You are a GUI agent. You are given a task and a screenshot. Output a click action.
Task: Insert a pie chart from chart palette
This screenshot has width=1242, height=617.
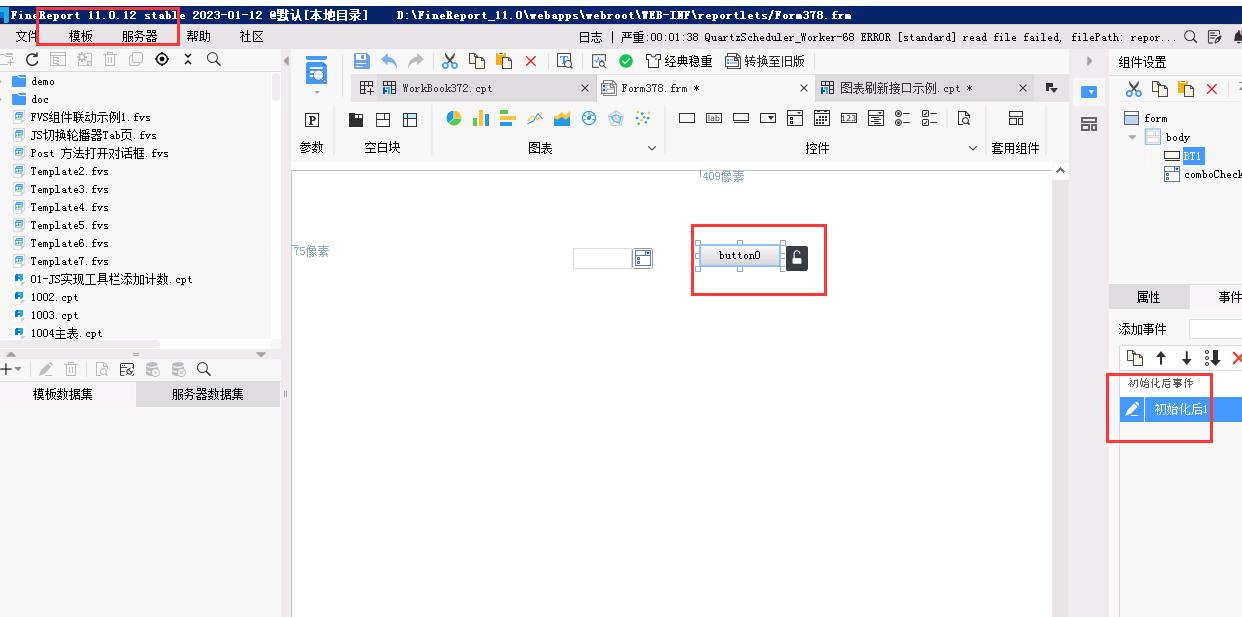[453, 119]
